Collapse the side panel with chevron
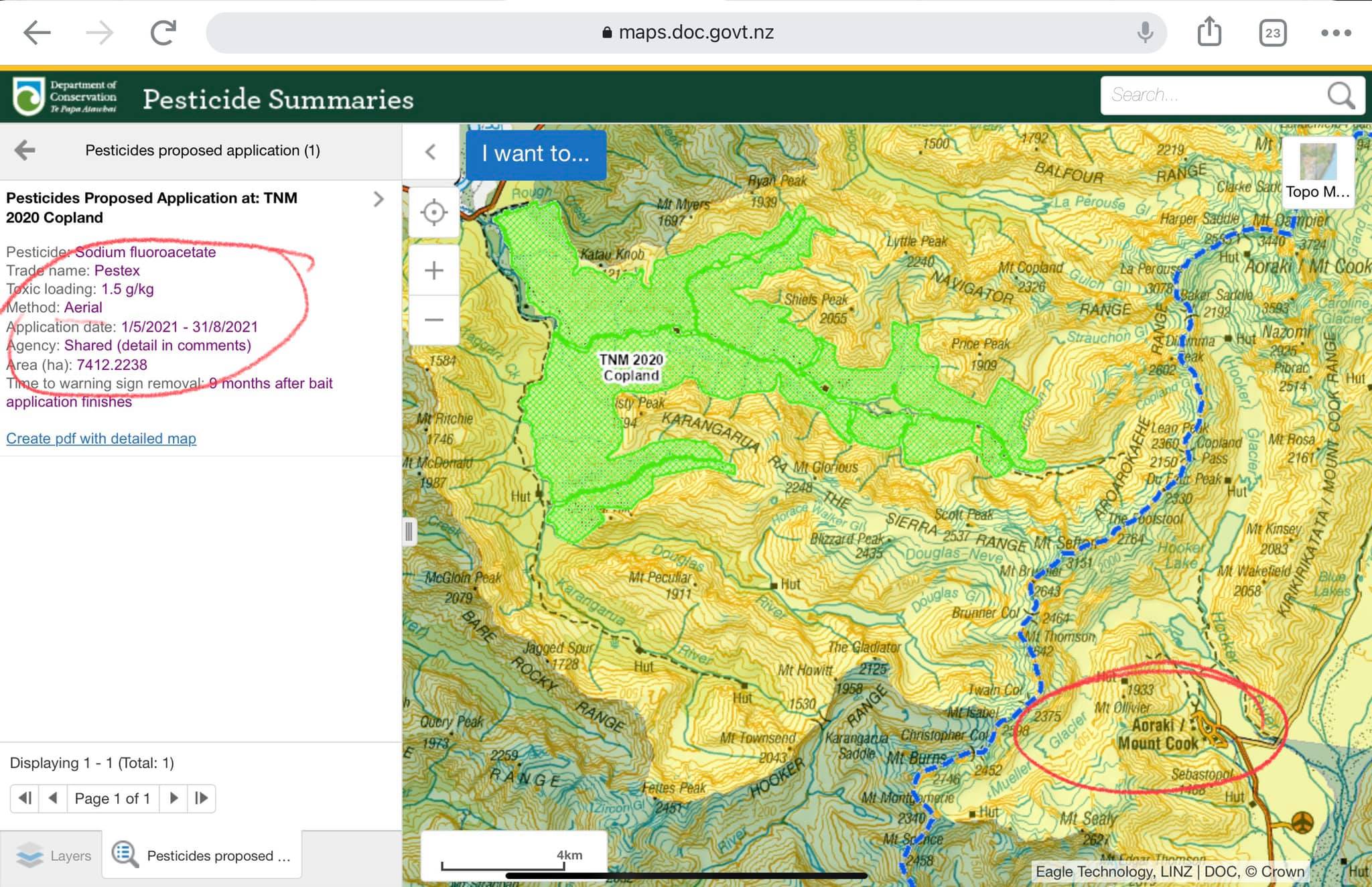 click(431, 152)
